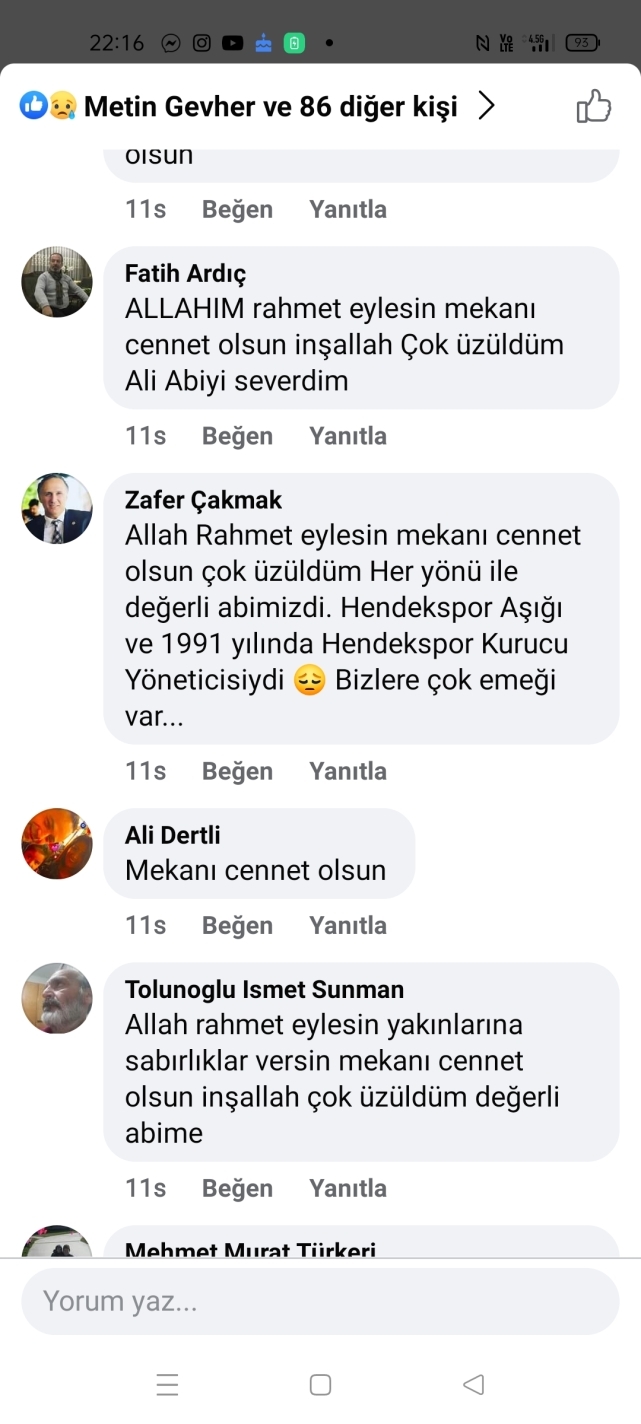
Task: Tap the Android back navigation icon
Action: tap(474, 1384)
